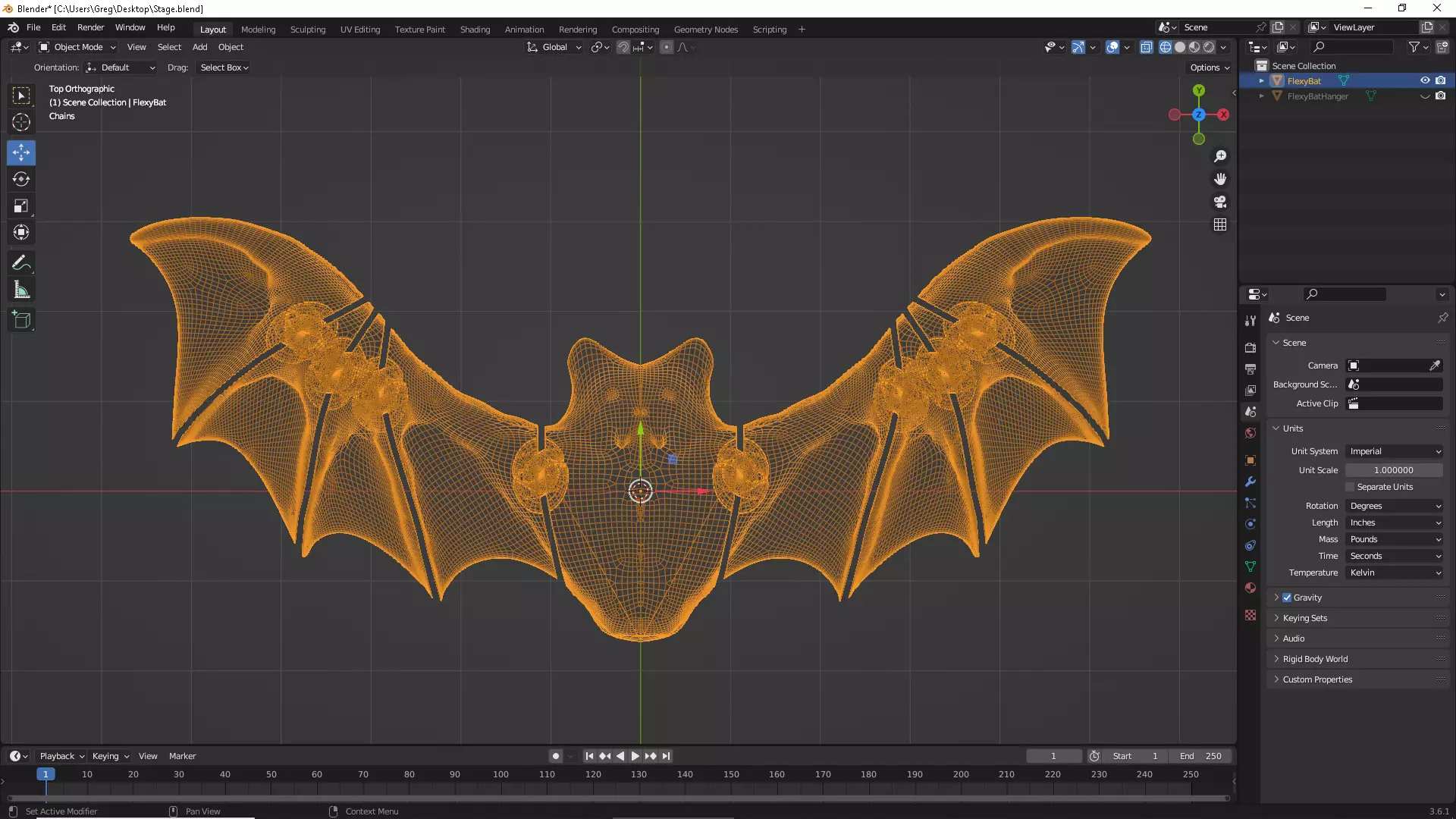Toggle viewport overlays
The image size is (1456, 819).
1112,47
